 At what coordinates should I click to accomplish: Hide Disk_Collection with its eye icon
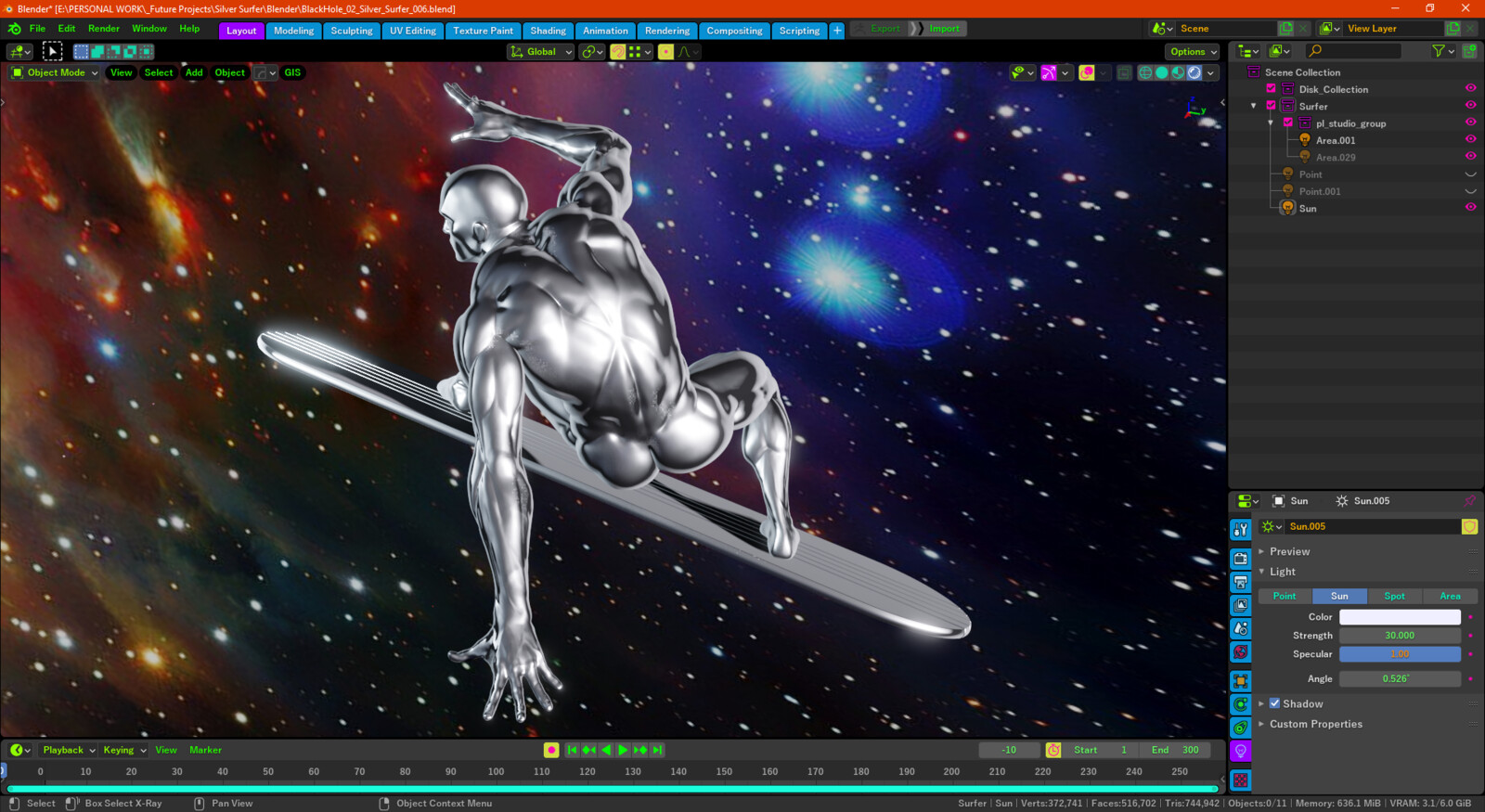(x=1470, y=89)
